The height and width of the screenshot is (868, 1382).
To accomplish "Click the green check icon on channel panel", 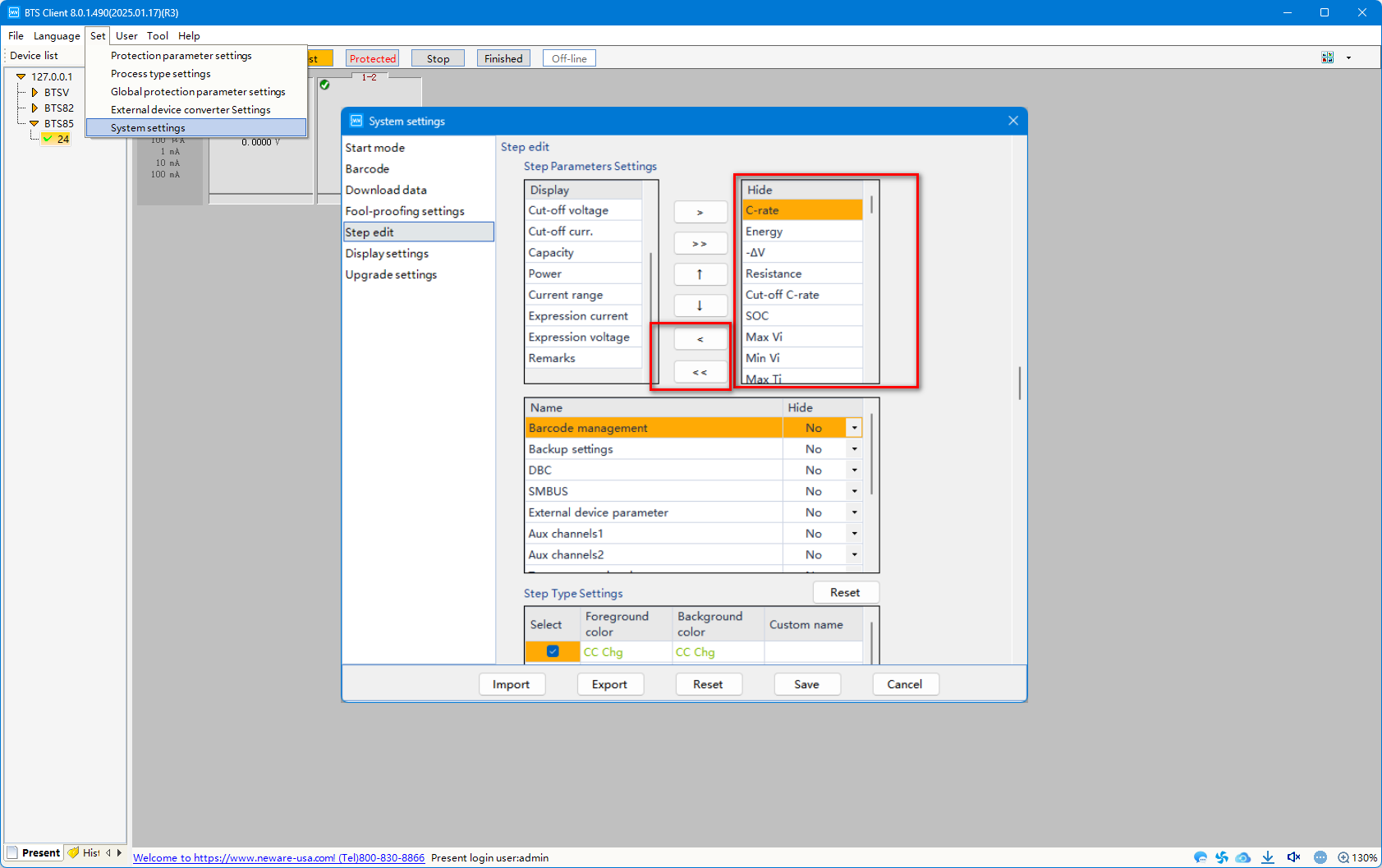I will point(324,85).
